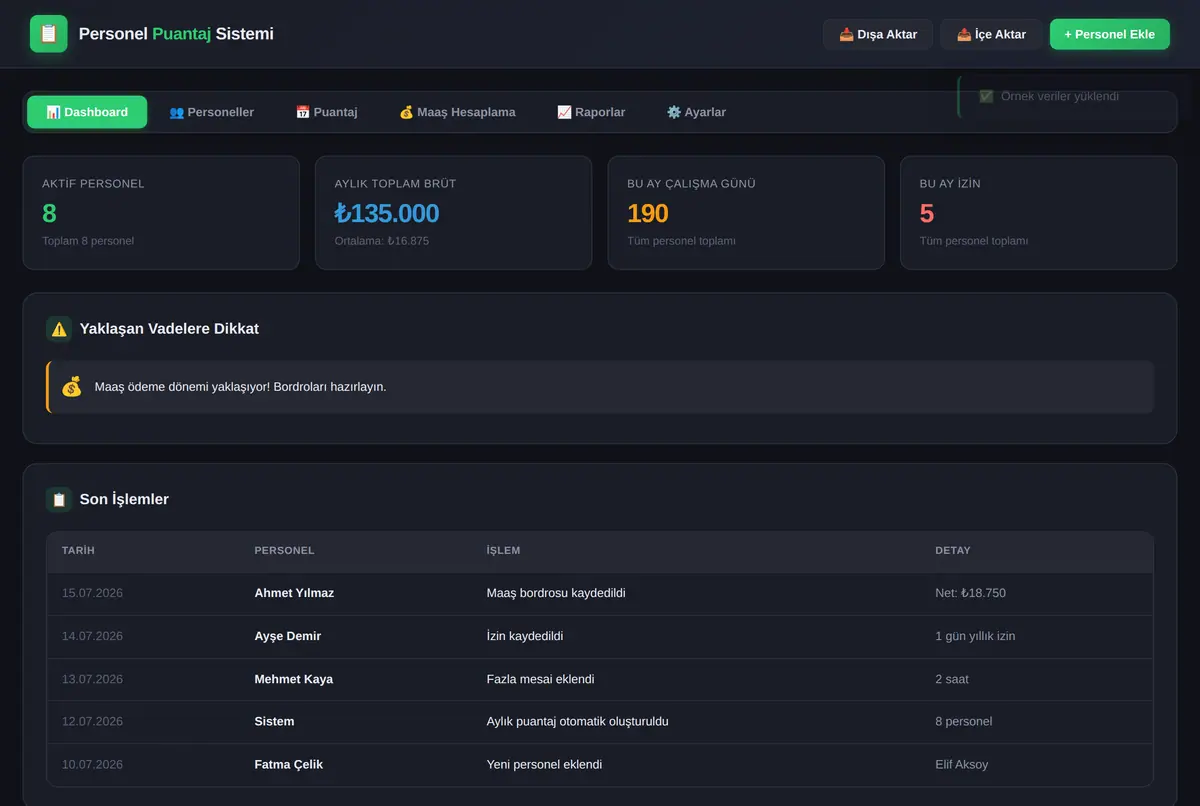Select Fatma Çelik in the table
The image size is (1200, 806).
pos(289,765)
